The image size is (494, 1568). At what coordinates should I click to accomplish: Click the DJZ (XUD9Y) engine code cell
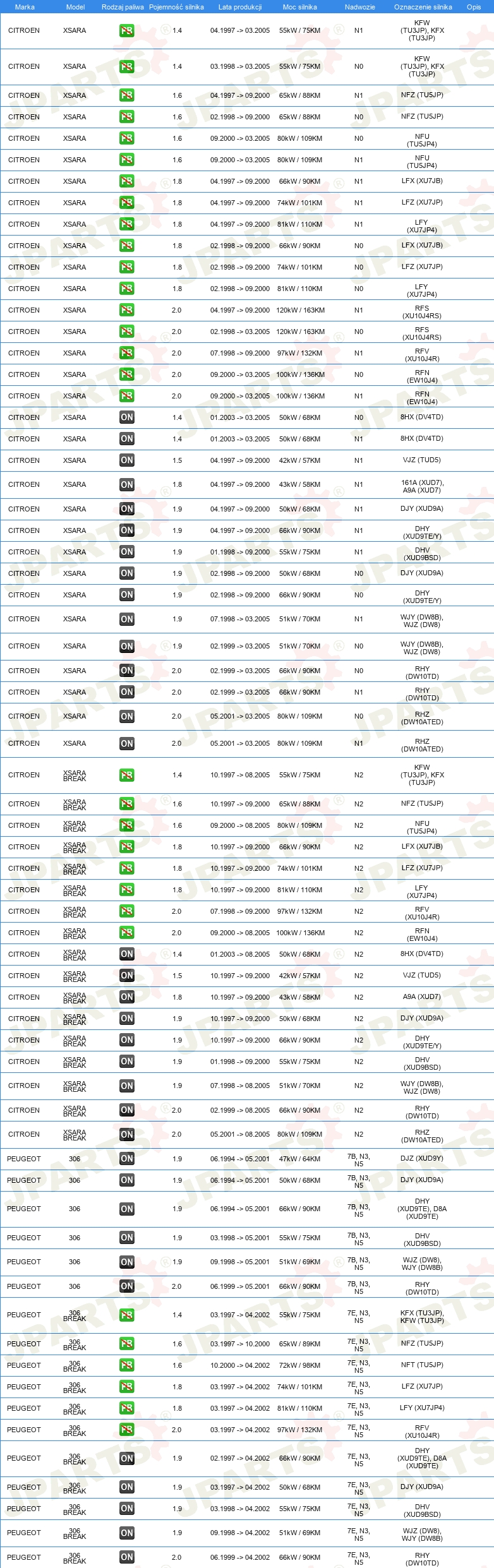(422, 1158)
